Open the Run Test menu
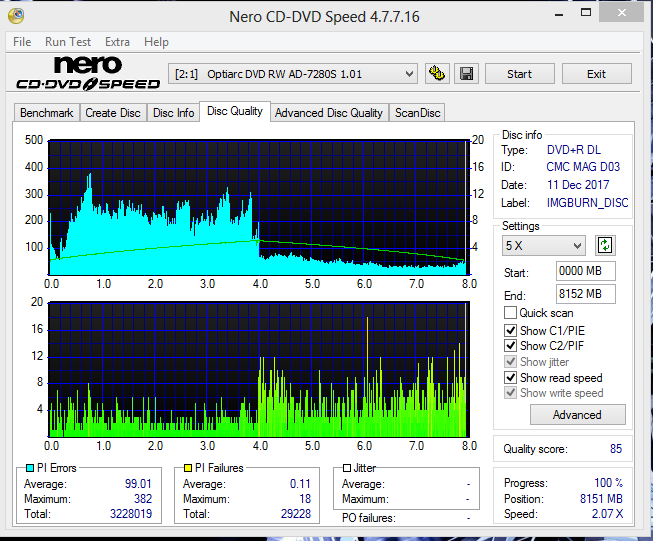The image size is (653, 541). 68,42
